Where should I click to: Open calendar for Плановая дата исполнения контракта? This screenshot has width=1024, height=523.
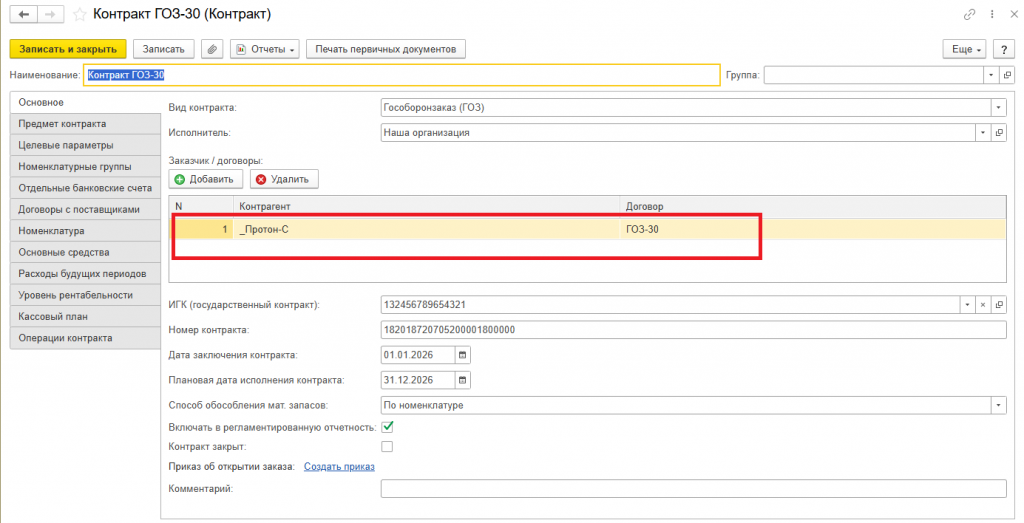(462, 380)
